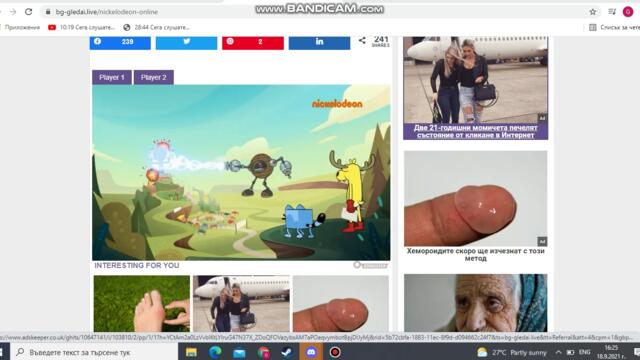The image size is (640, 360).
Task: Switch to the Player 2 tab
Action: [x=154, y=77]
